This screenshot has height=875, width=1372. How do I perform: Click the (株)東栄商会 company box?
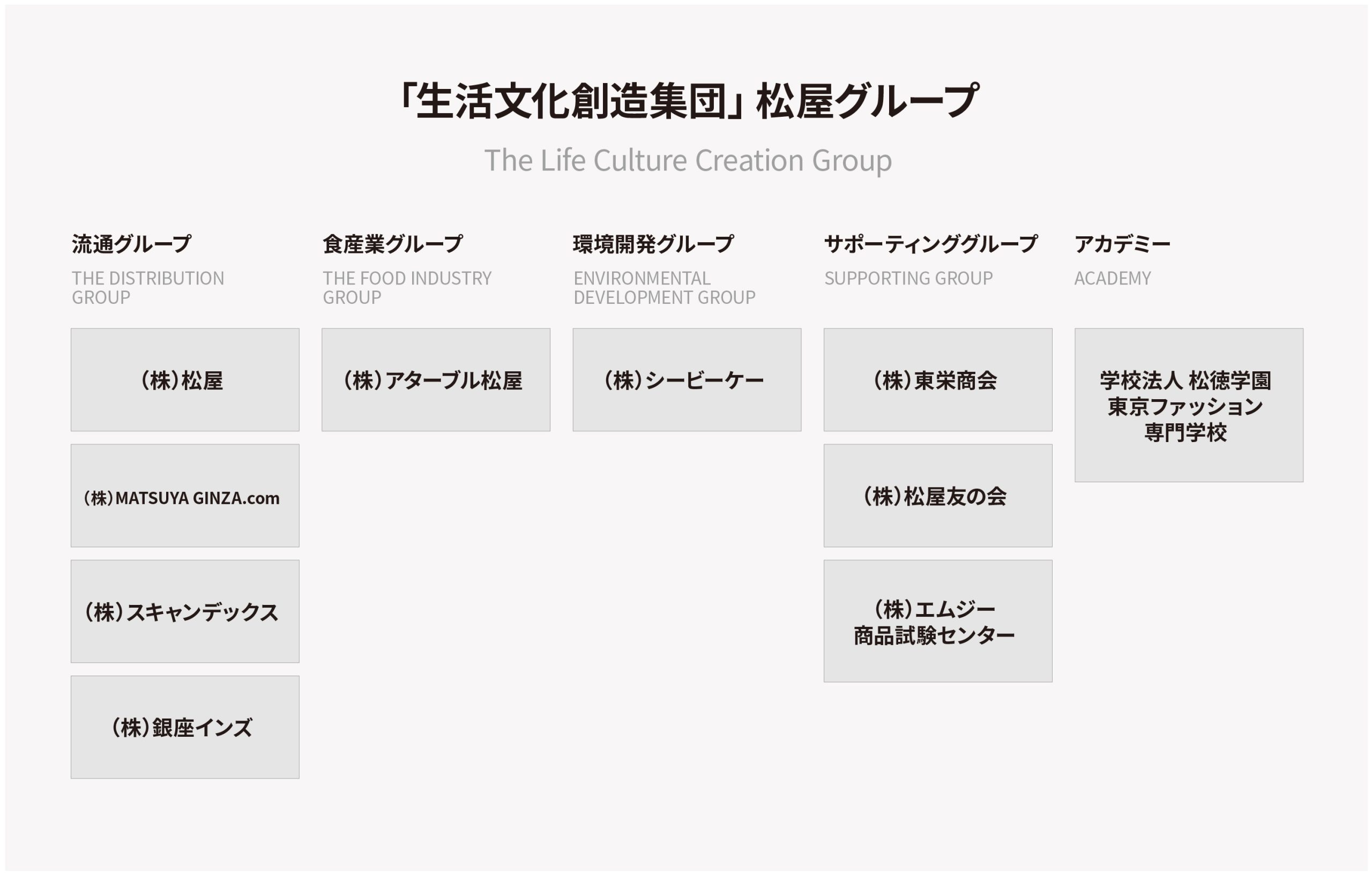coord(938,379)
